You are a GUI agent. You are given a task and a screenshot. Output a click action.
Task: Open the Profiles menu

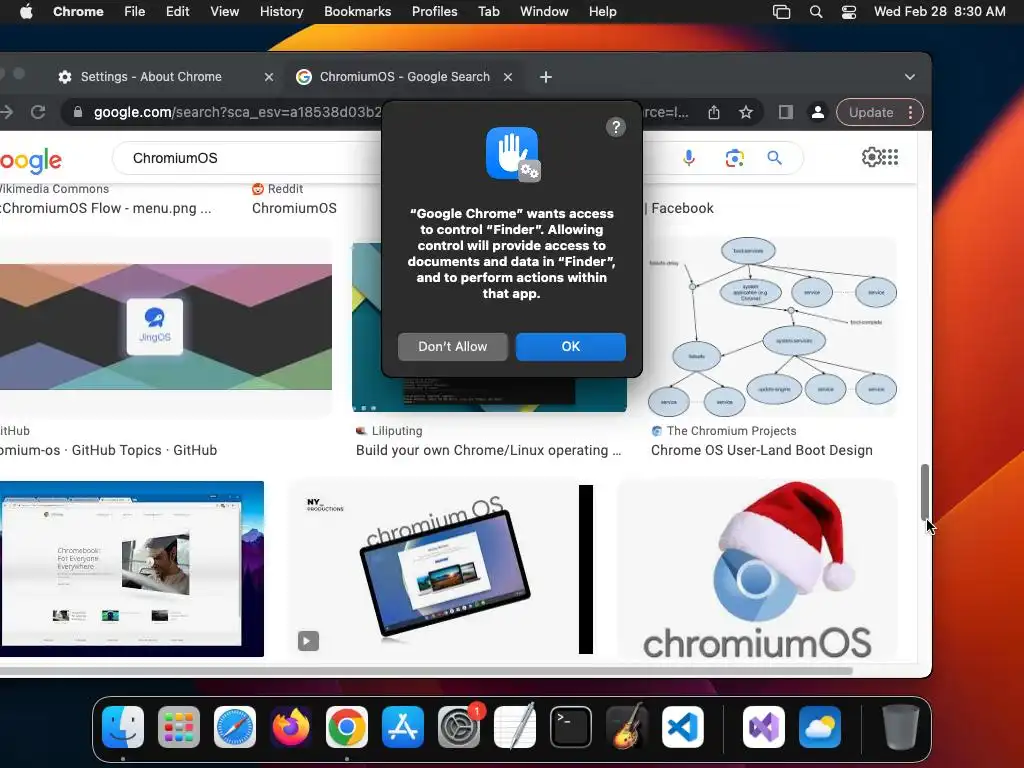point(434,12)
